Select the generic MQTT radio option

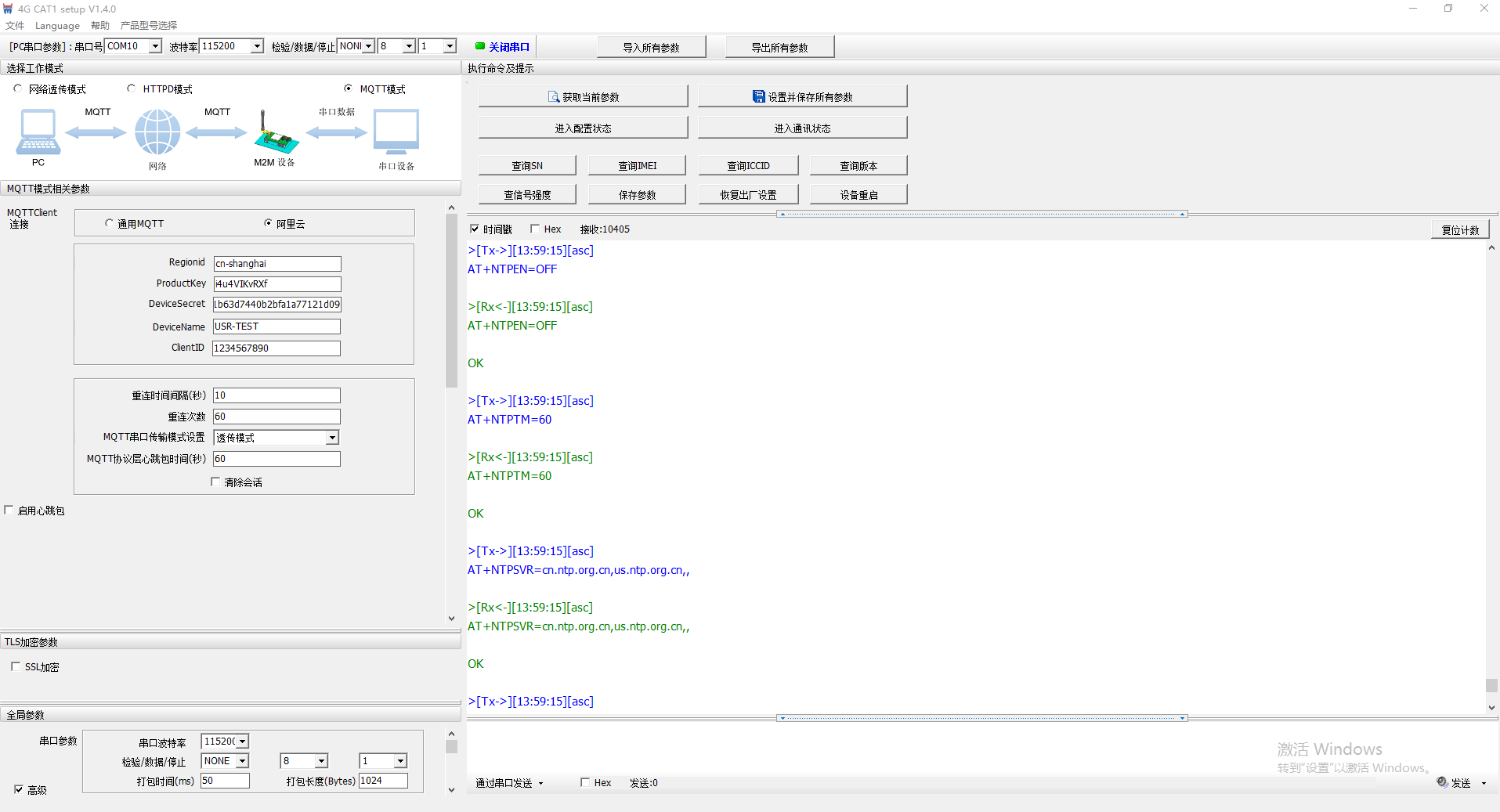pyautogui.click(x=110, y=224)
